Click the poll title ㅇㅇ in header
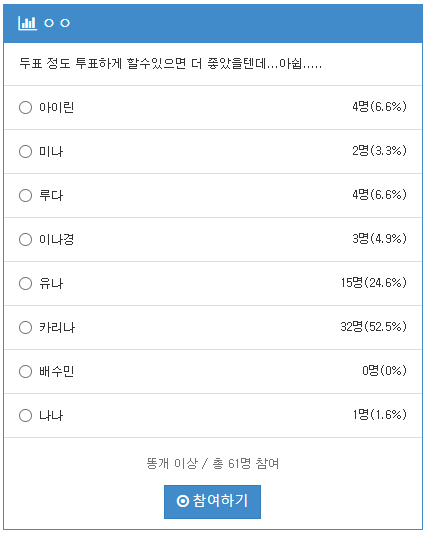Image resolution: width=429 pixels, height=536 pixels. (57, 23)
